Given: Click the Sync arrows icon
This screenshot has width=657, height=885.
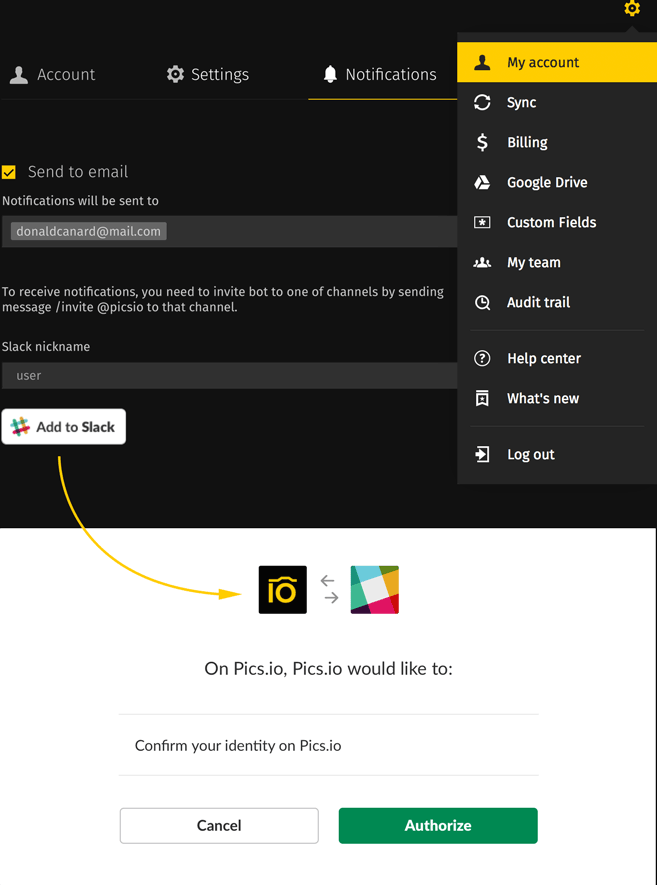Looking at the screenshot, I should (482, 102).
